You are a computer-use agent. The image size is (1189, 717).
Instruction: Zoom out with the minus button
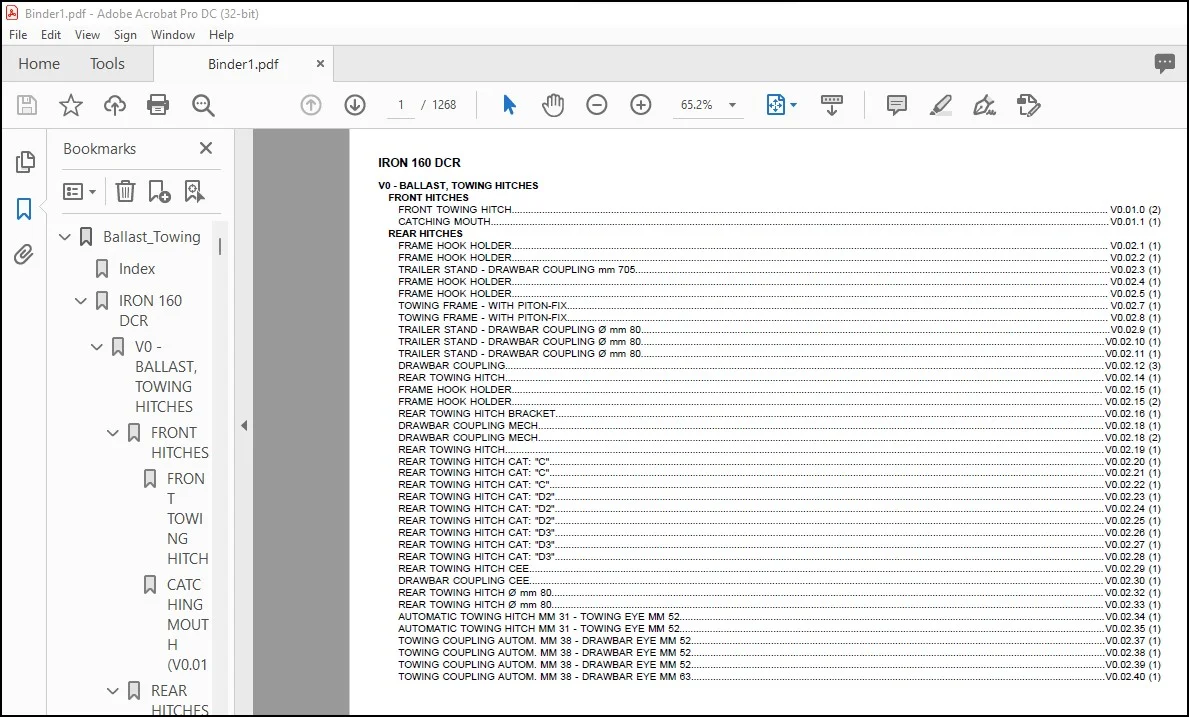597,105
